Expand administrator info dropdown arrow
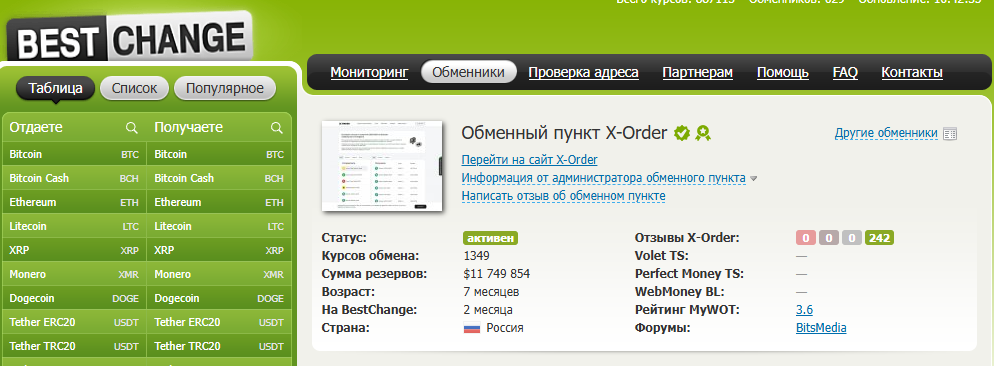 click(754, 179)
